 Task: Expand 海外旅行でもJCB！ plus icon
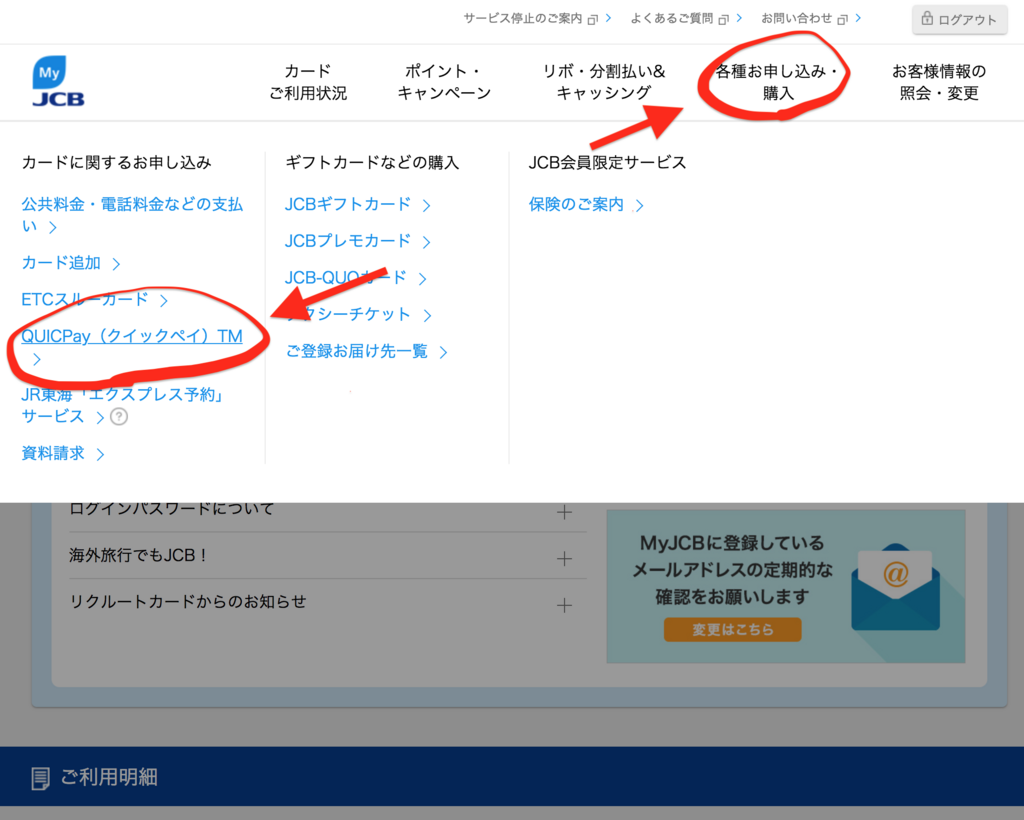(564, 559)
